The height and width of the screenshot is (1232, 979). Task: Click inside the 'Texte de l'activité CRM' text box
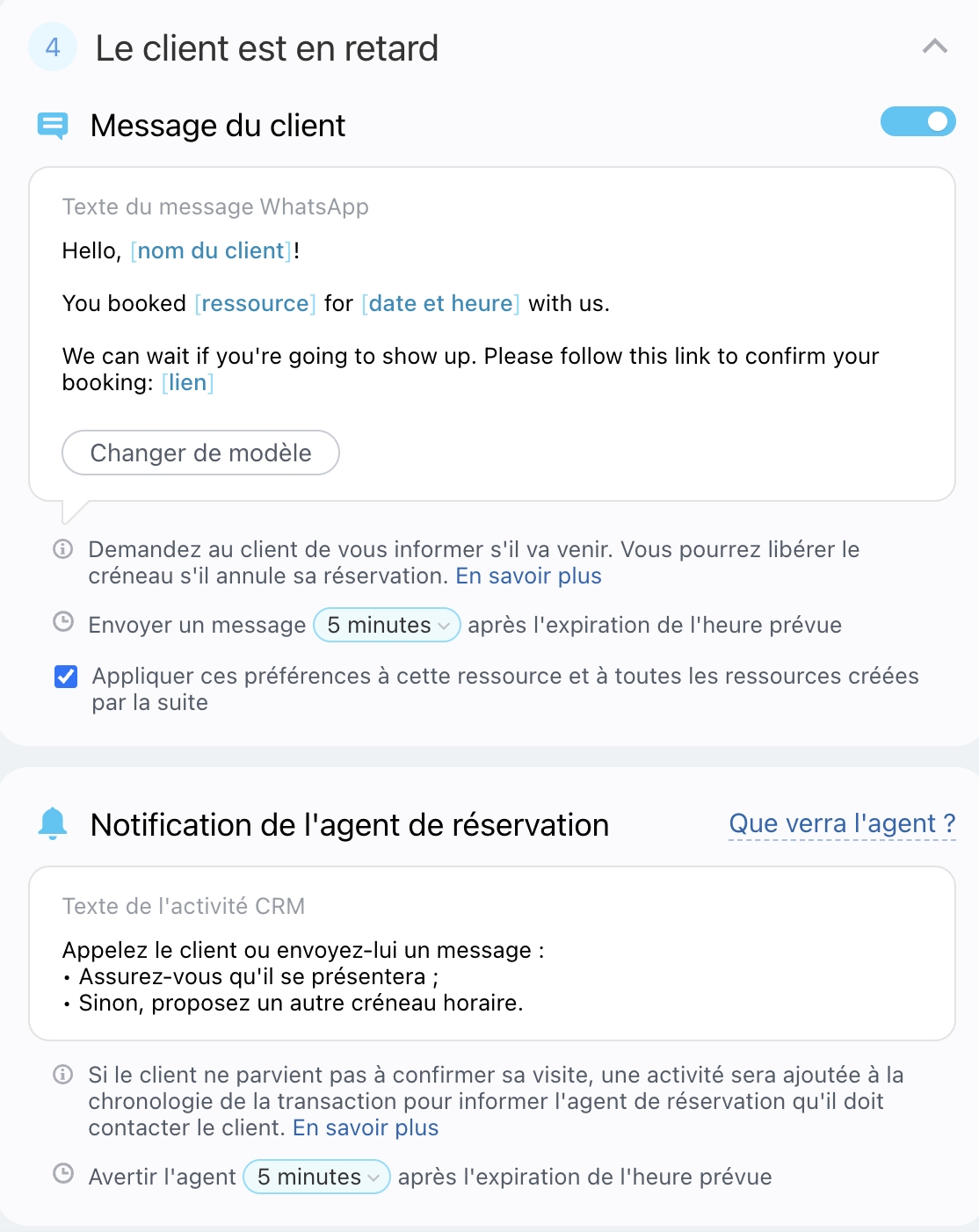[x=492, y=975]
